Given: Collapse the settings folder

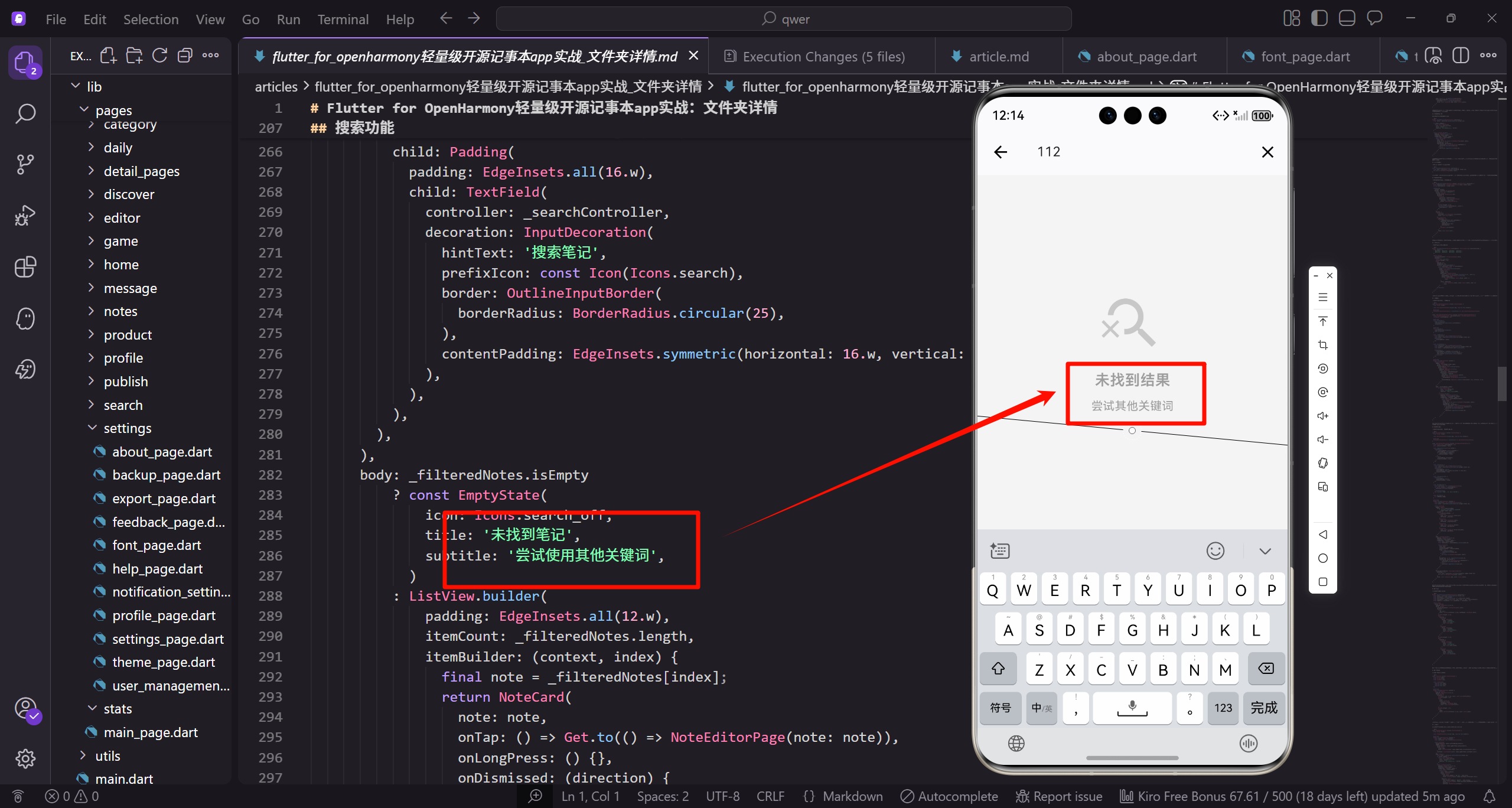Looking at the screenshot, I should point(127,428).
